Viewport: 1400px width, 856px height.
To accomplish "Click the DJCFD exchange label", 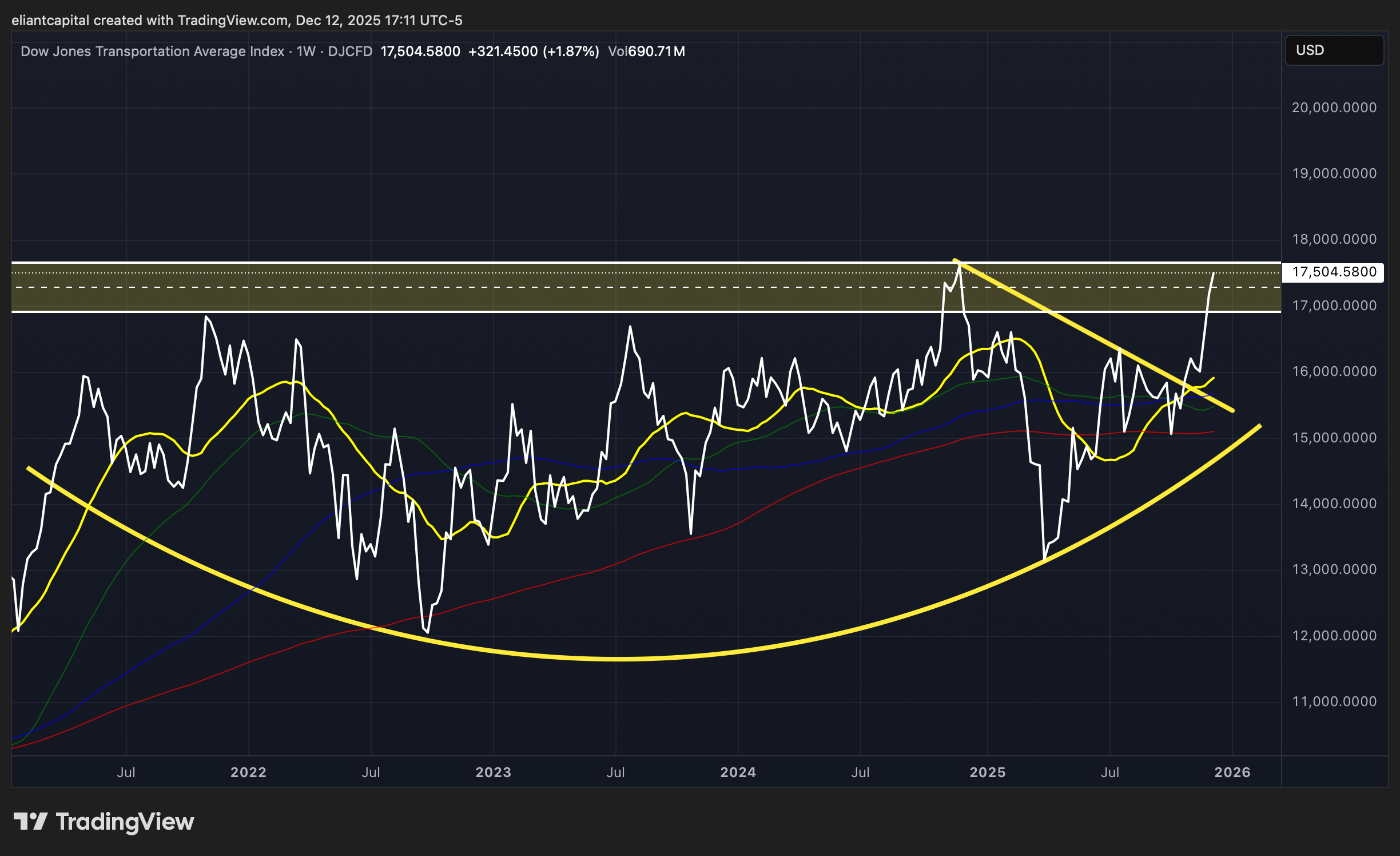I will point(350,51).
